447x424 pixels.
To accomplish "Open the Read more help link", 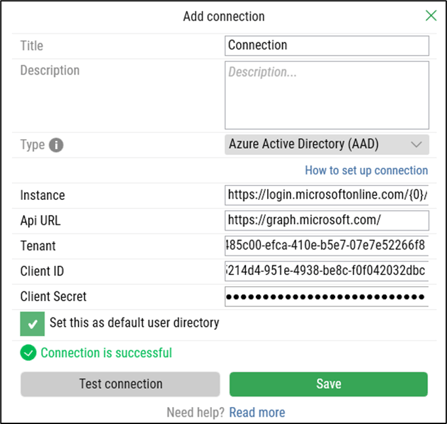I will [257, 412].
